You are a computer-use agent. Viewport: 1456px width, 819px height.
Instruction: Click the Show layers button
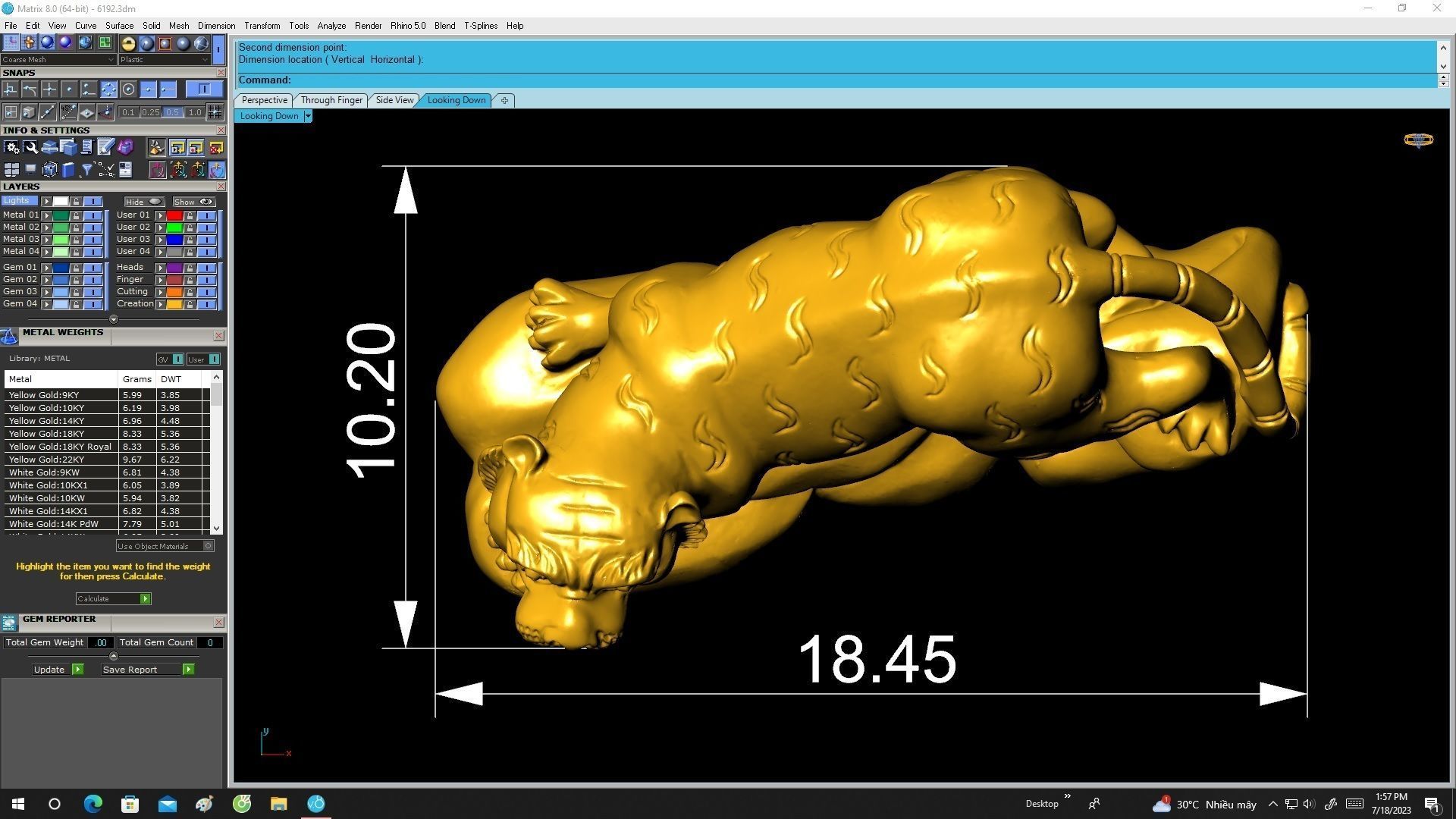pyautogui.click(x=193, y=202)
